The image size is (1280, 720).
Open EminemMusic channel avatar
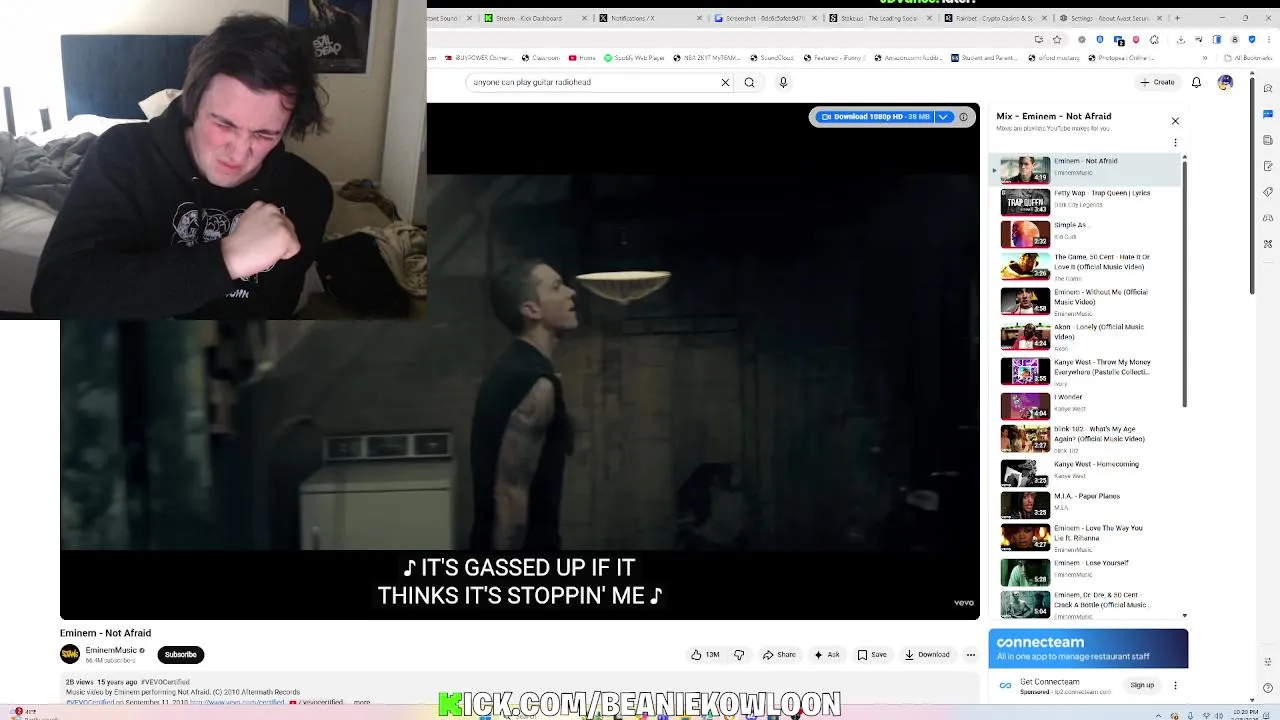(x=70, y=654)
